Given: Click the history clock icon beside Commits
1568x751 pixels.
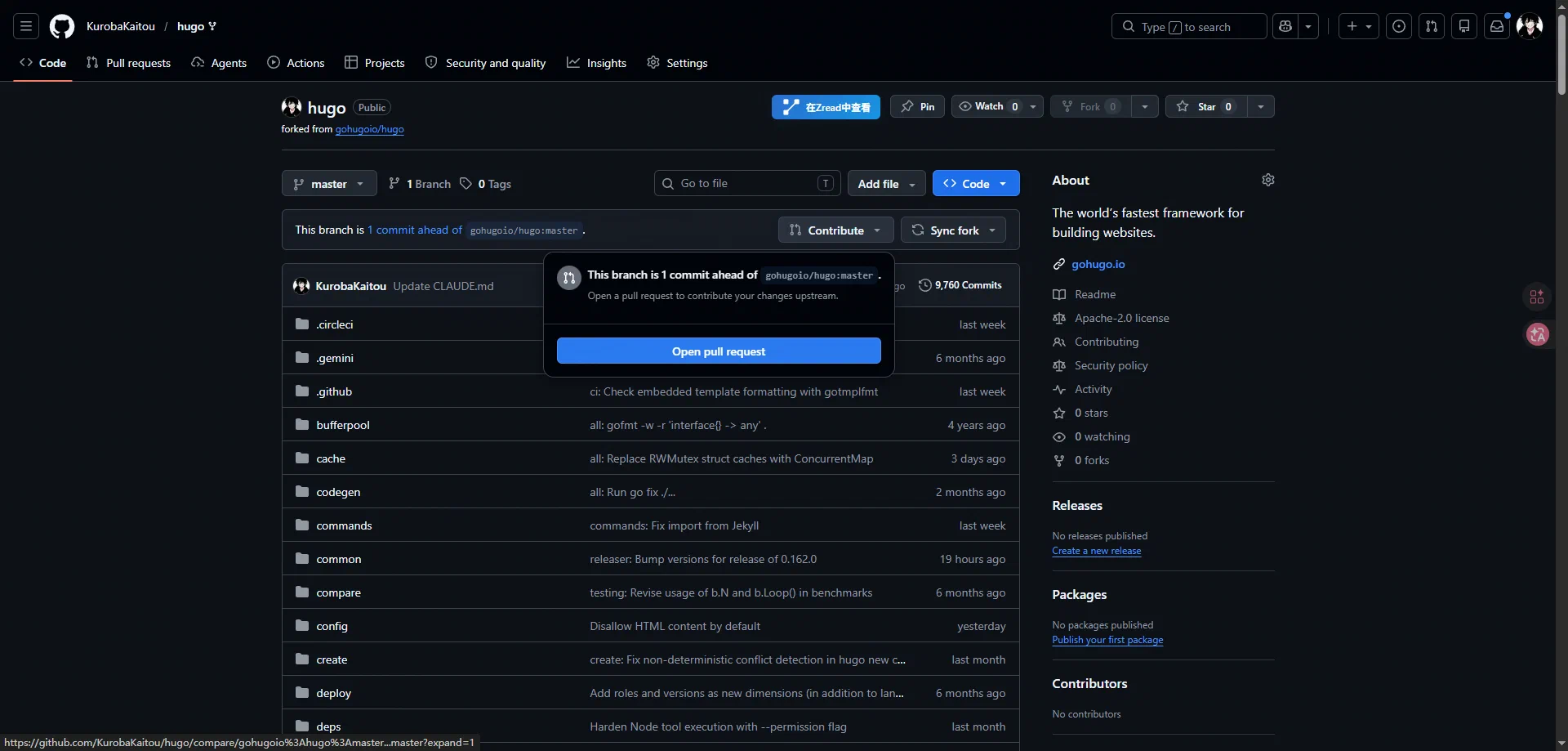Looking at the screenshot, I should 925,285.
